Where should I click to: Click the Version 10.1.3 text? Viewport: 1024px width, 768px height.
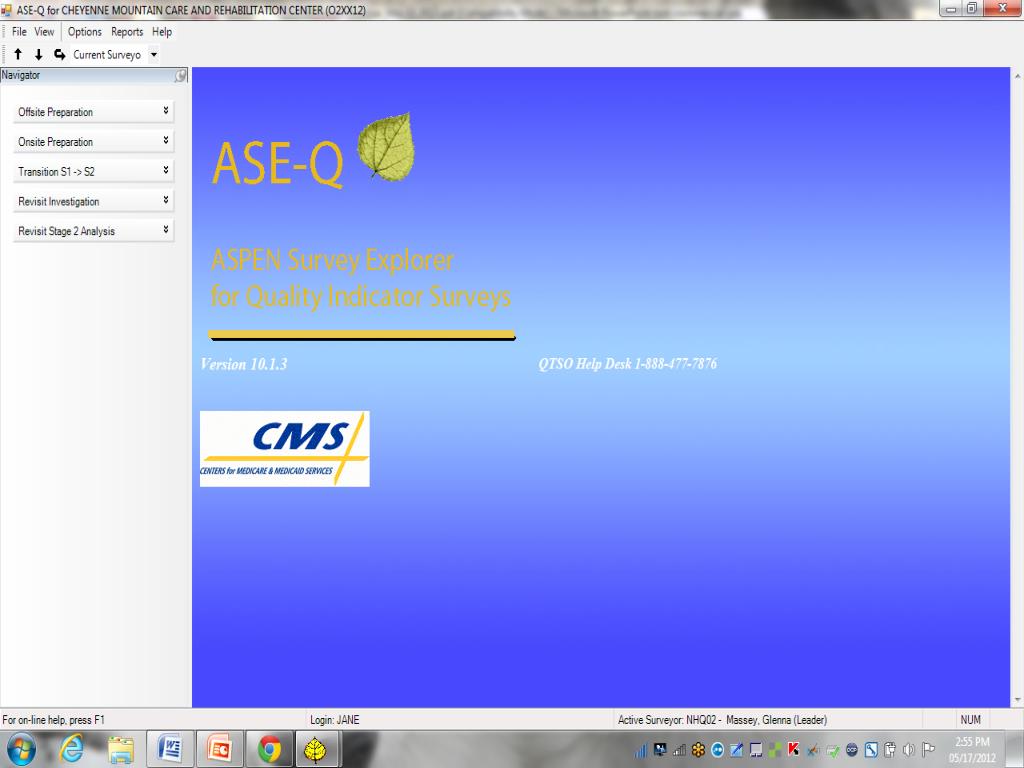point(244,364)
